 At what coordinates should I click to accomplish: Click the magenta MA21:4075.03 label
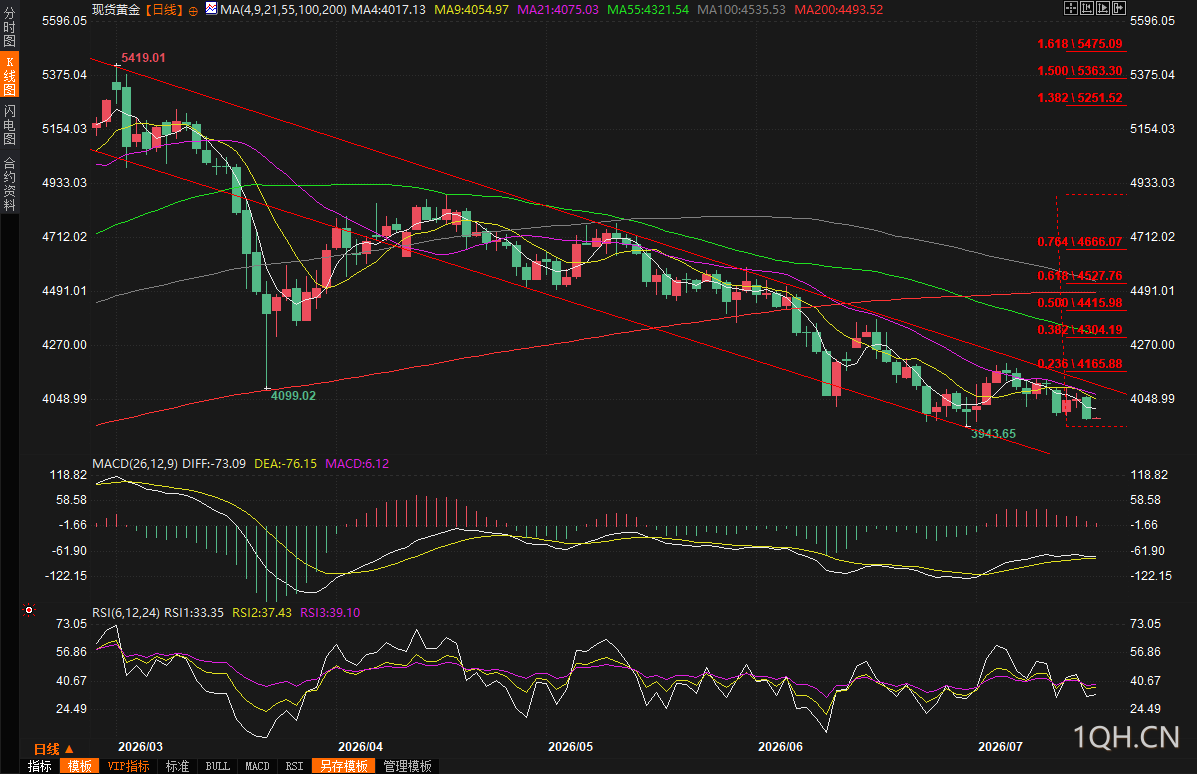tap(558, 10)
